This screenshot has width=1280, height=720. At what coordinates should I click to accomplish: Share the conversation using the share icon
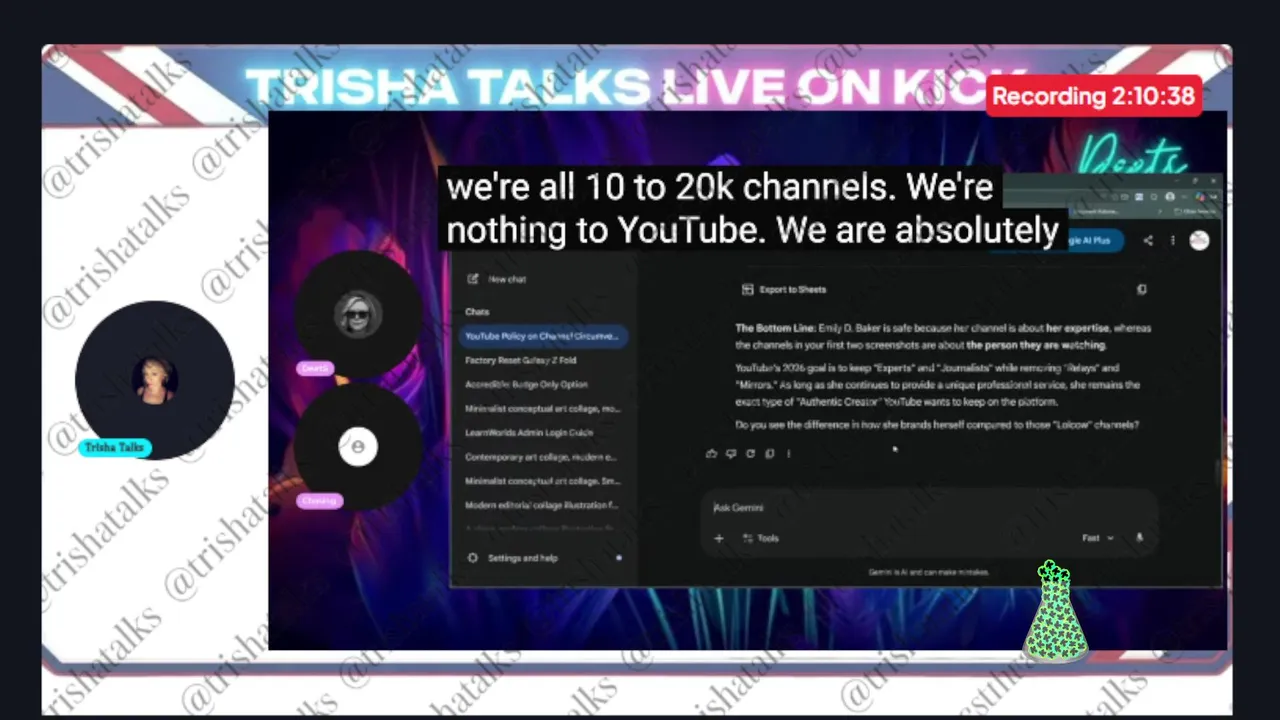[x=1147, y=240]
